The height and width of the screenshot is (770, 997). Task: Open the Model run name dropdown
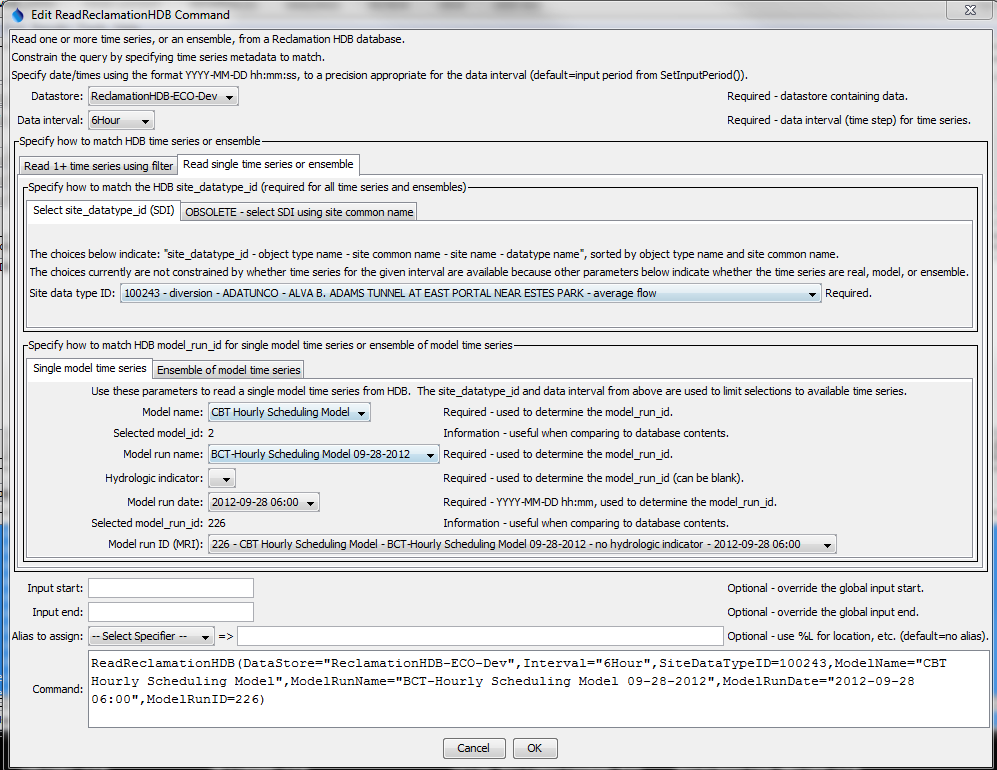(429, 453)
